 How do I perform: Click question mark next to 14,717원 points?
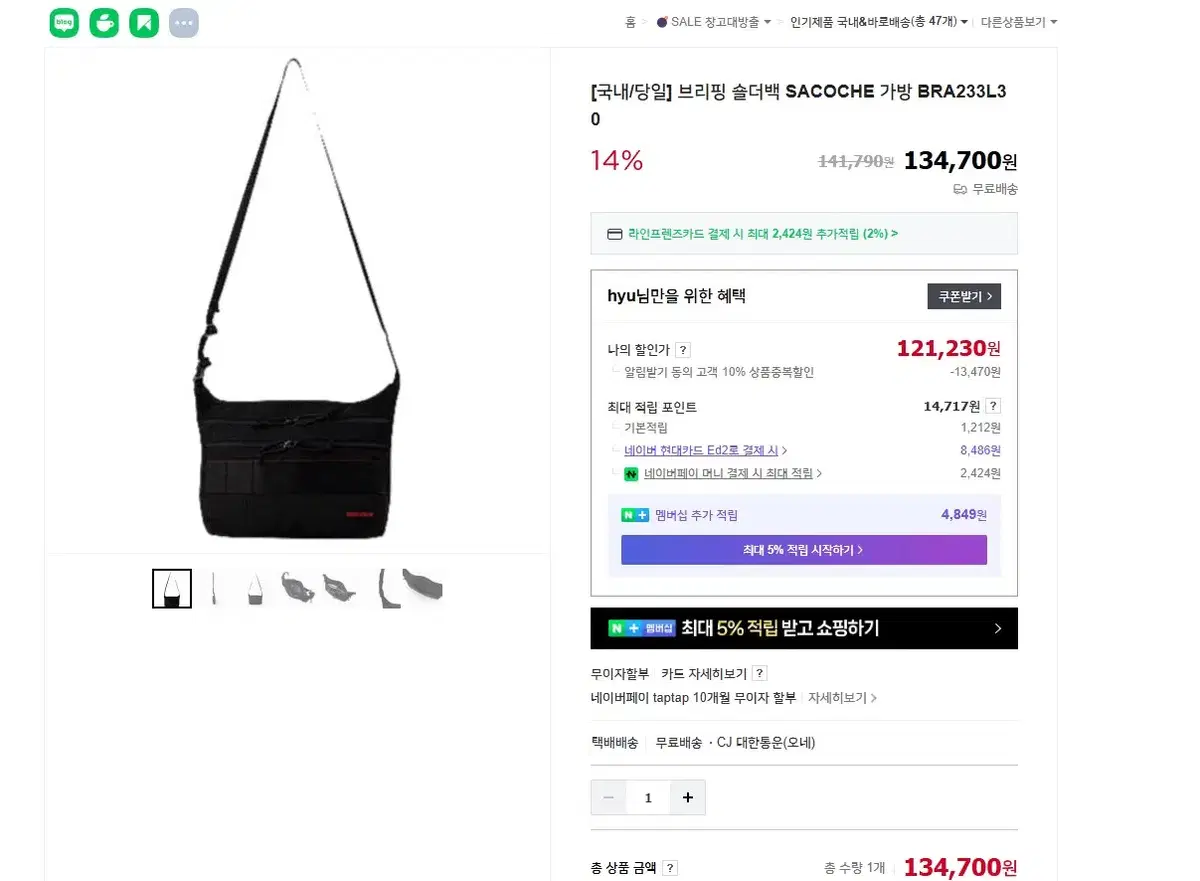[993, 406]
